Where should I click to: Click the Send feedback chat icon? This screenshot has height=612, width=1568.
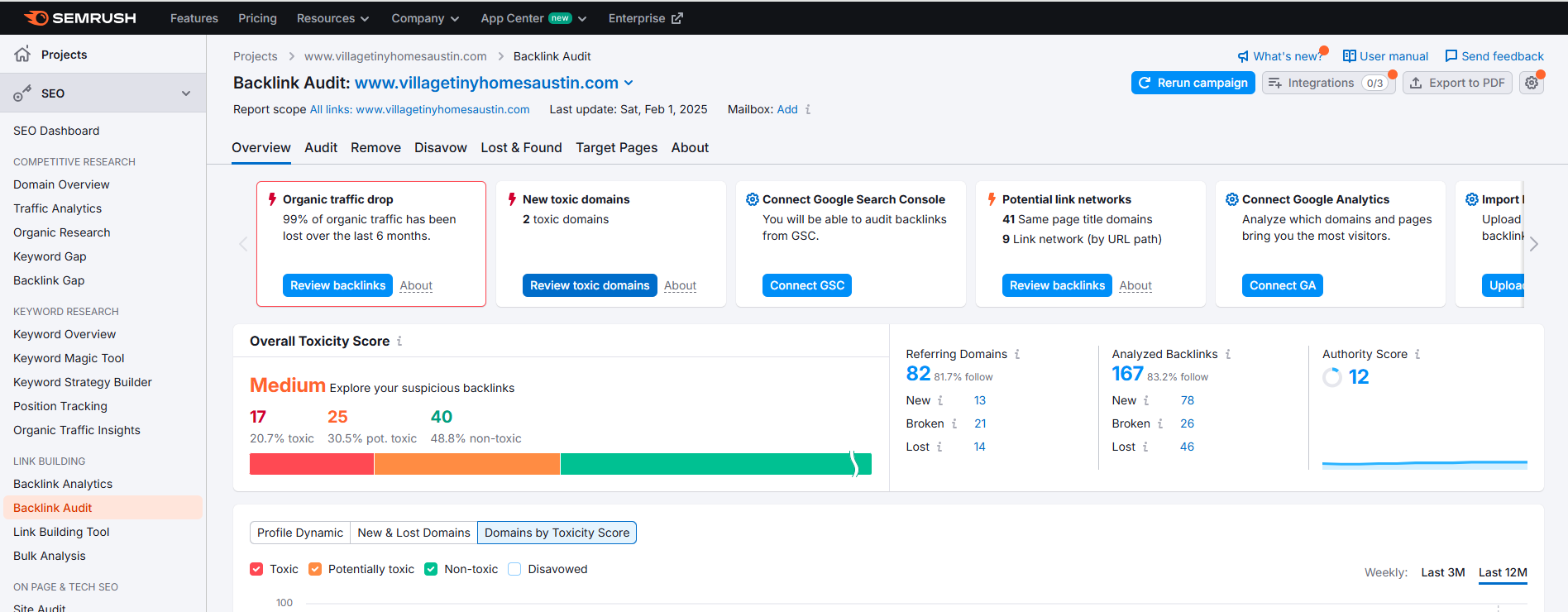tap(1451, 56)
